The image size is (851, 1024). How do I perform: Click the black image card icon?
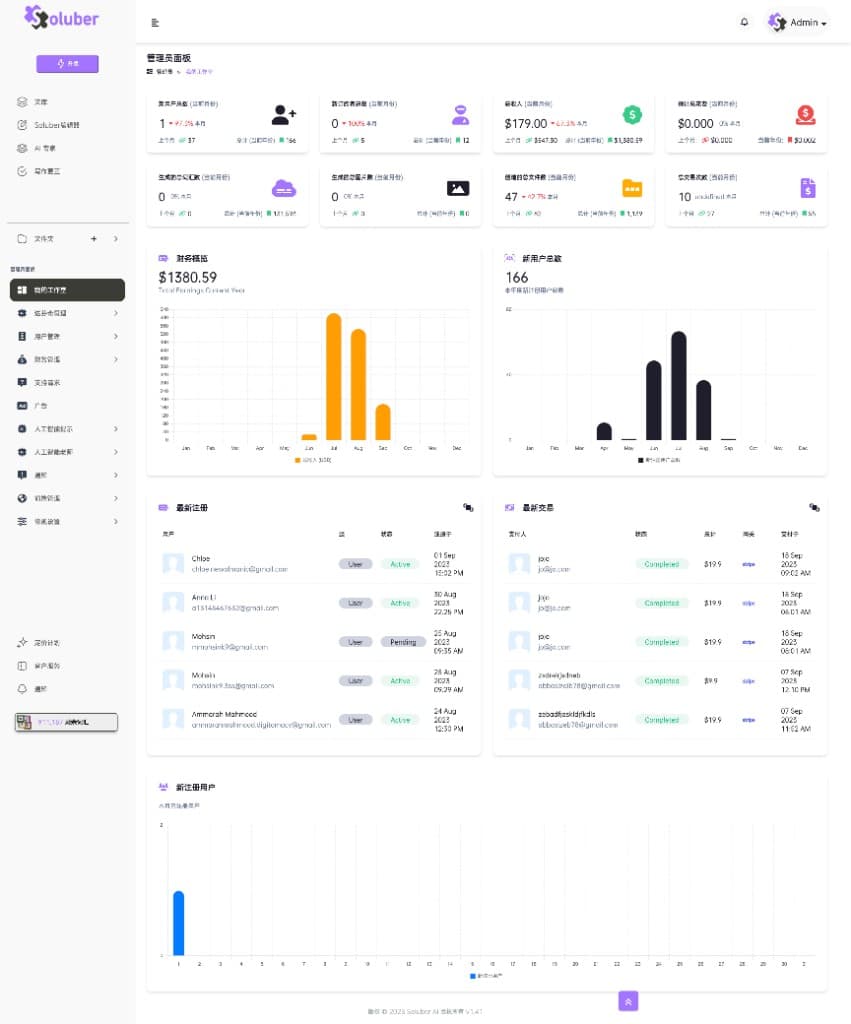[x=458, y=189]
